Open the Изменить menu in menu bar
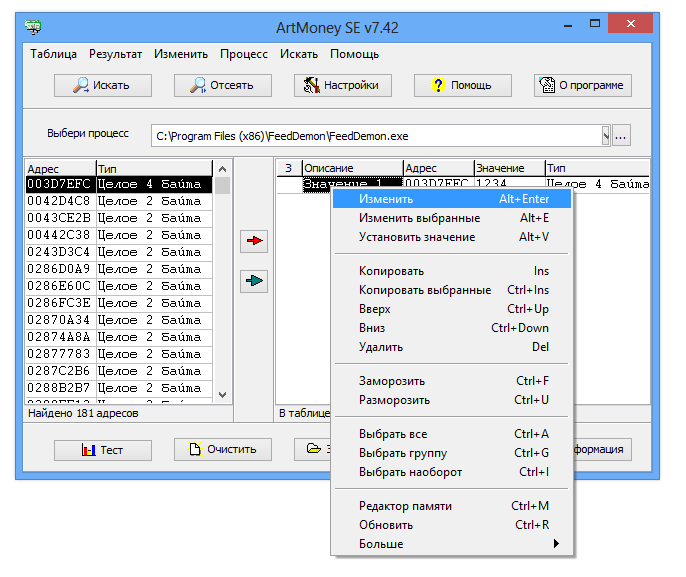 click(181, 54)
